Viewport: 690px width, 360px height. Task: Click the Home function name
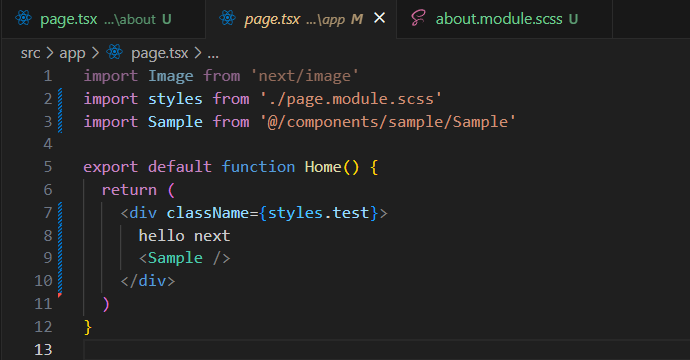click(x=323, y=167)
